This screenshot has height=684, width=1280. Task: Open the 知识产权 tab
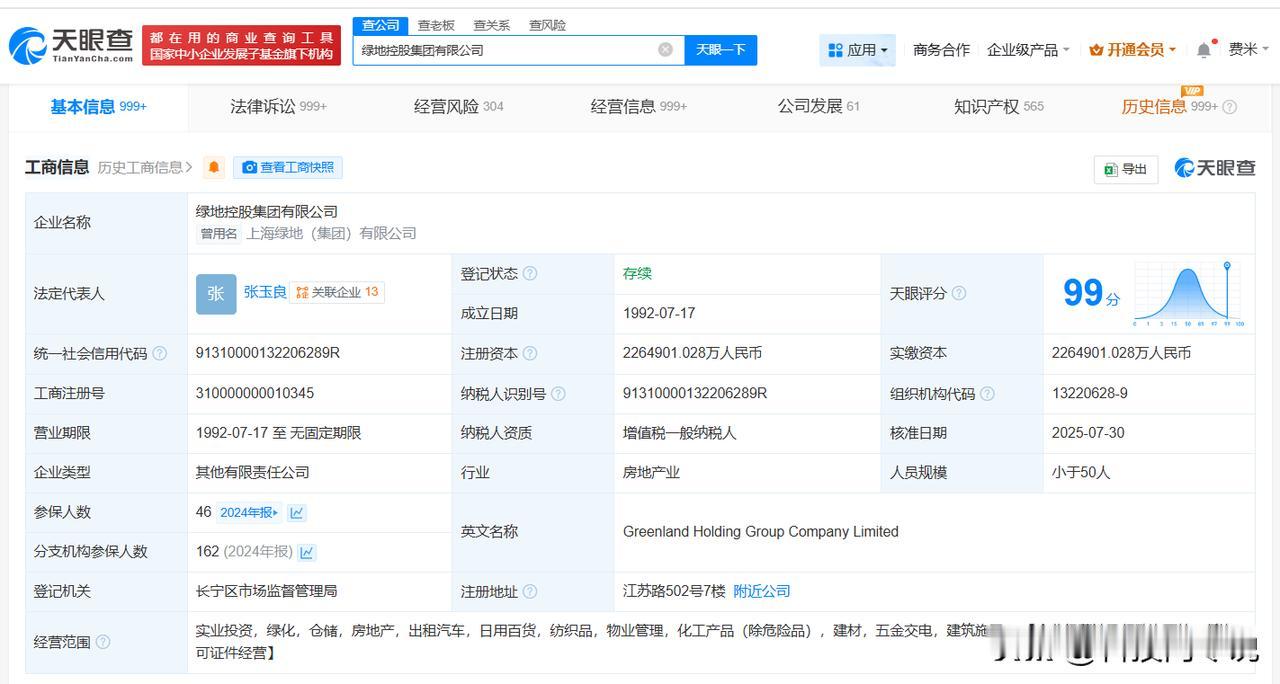[x=998, y=107]
